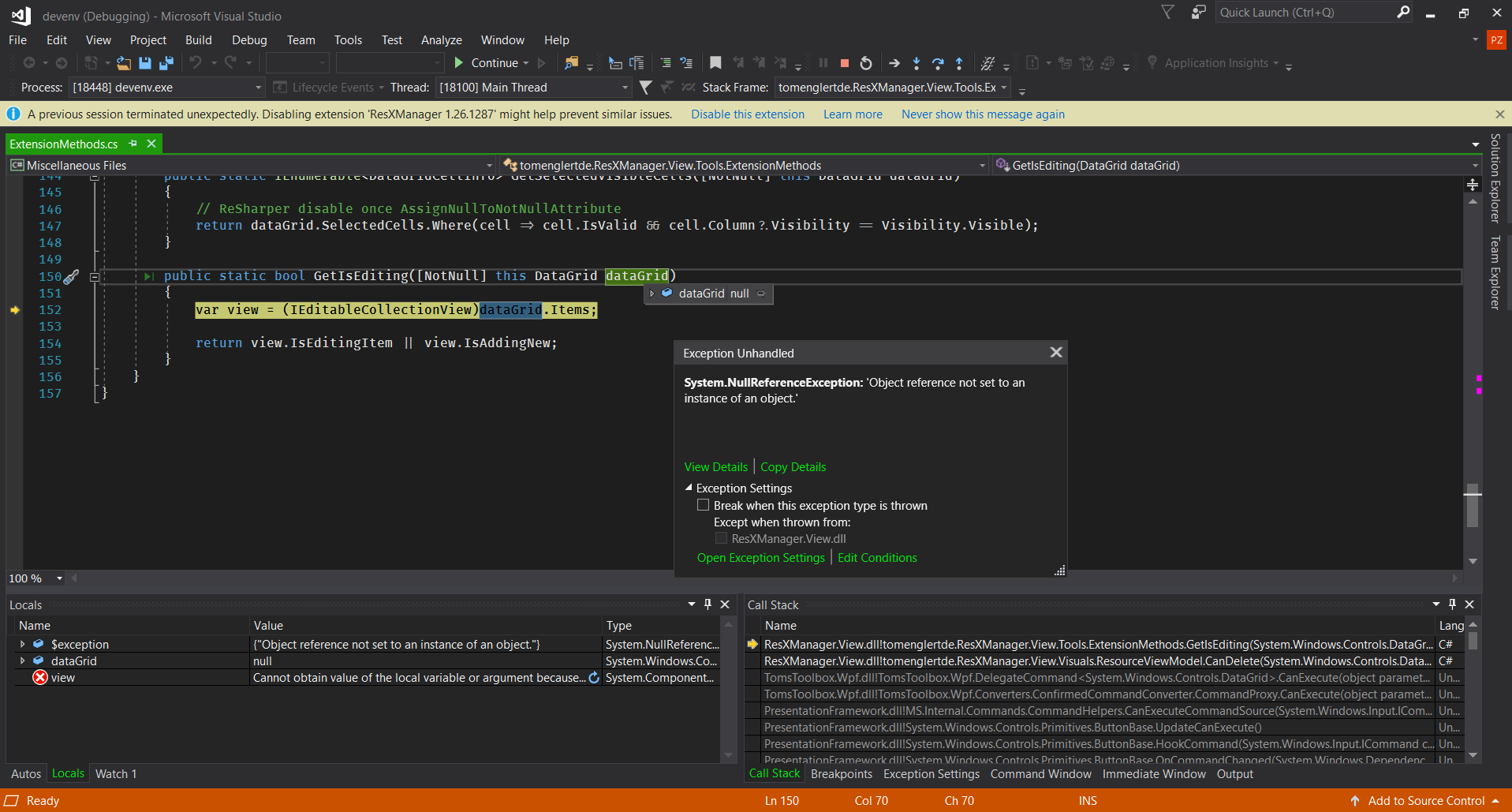The width and height of the screenshot is (1512, 812).
Task: Toggle a bookmark on the current line
Action: [x=715, y=63]
